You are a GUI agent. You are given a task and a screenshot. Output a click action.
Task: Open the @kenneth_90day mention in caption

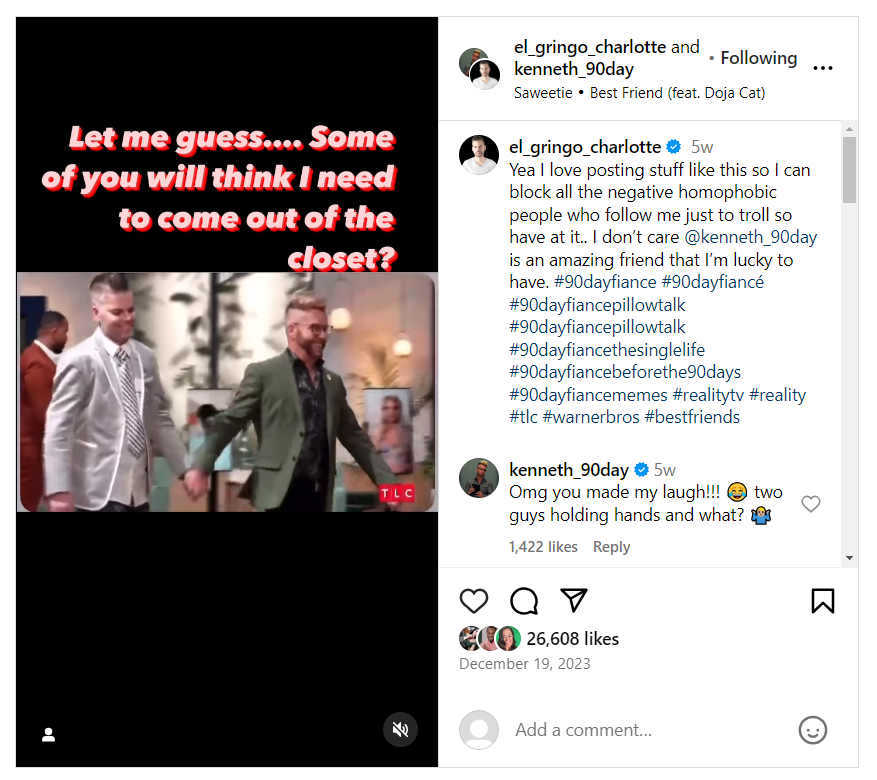coord(755,237)
